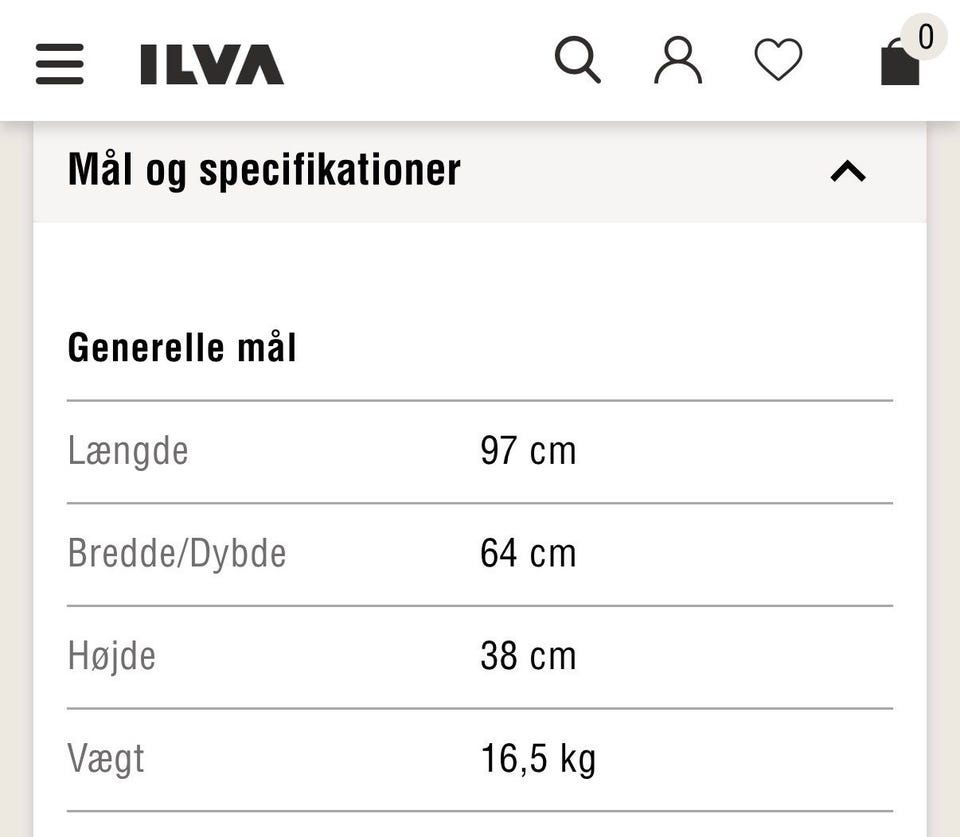The height and width of the screenshot is (837, 960).
Task: Toggle the Mål og specifikationer header
Action: [x=265, y=169]
